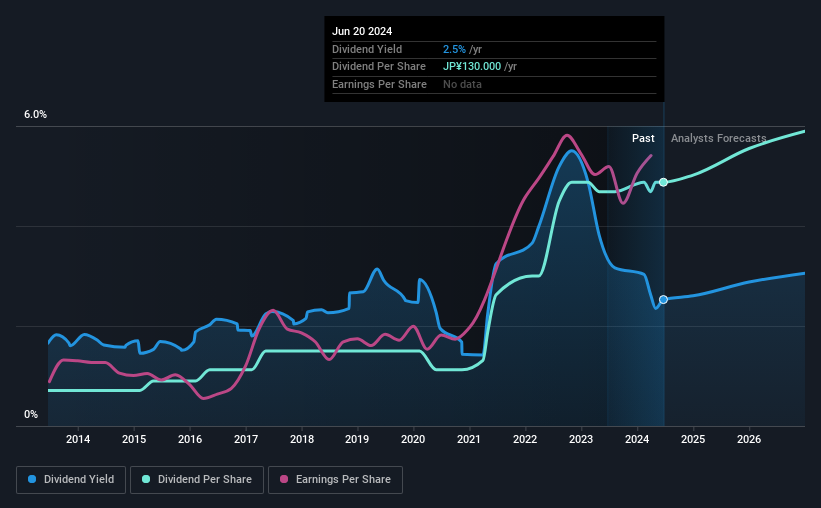The image size is (821, 508).
Task: Select the teal Dividend Per Share data point marker
Action: pyautogui.click(x=663, y=182)
